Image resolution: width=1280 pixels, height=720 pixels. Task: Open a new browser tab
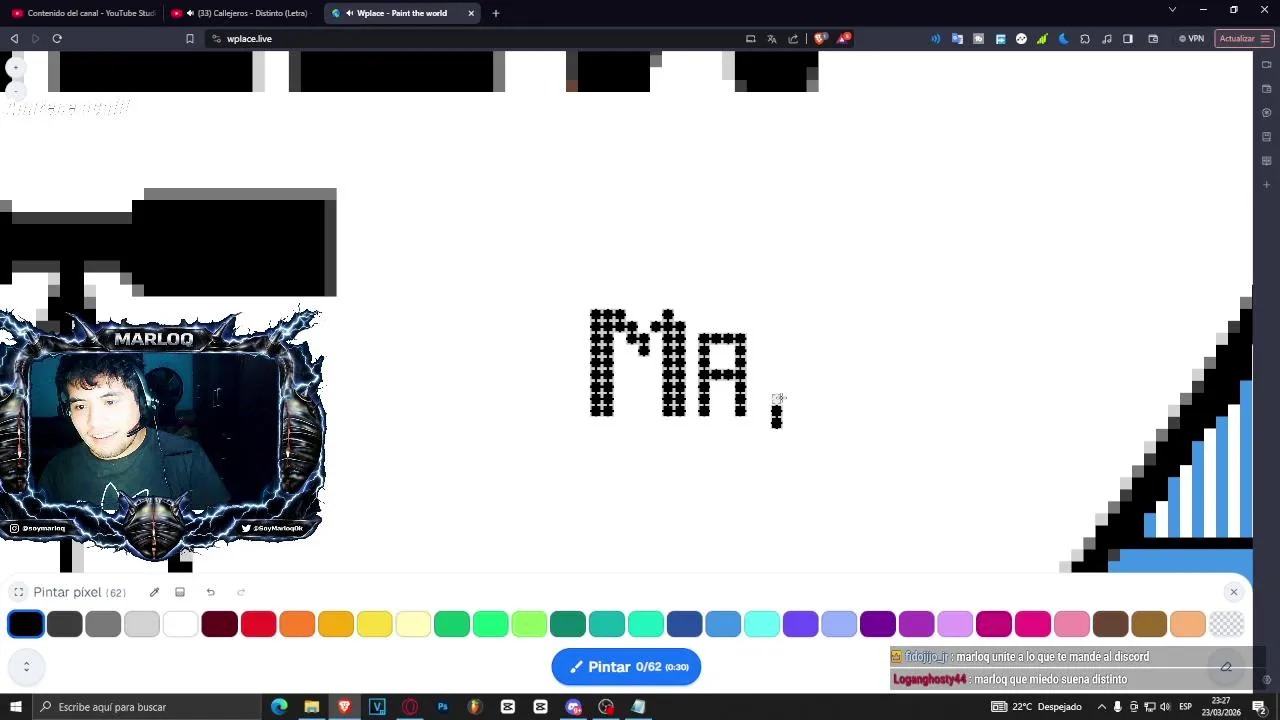pos(496,13)
